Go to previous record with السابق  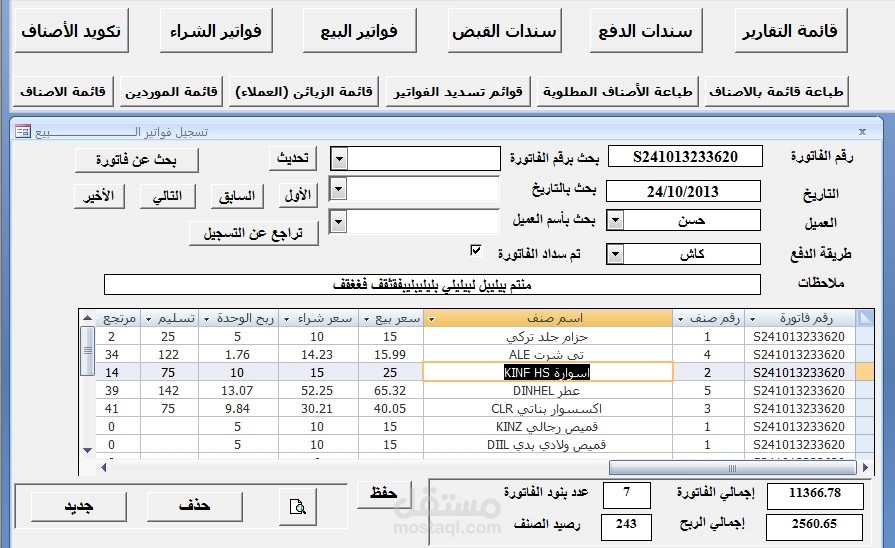(x=237, y=196)
